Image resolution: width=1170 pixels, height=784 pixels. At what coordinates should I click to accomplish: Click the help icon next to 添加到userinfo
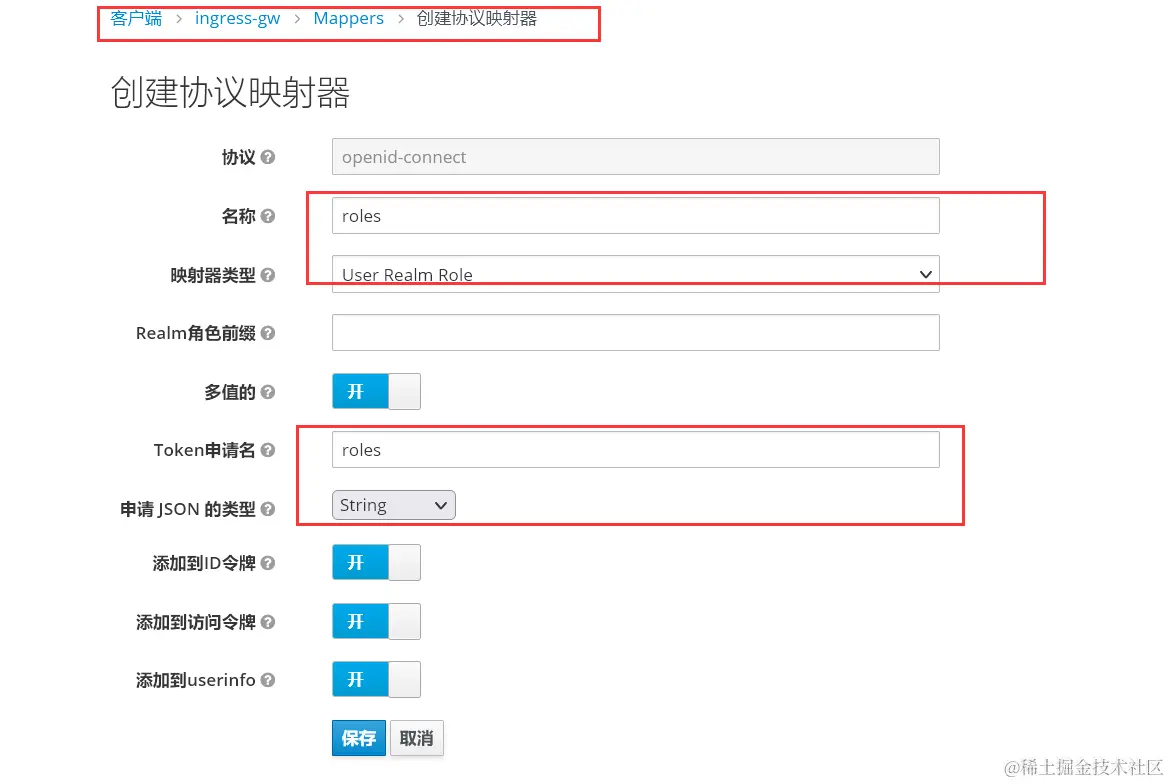pyautogui.click(x=268, y=680)
